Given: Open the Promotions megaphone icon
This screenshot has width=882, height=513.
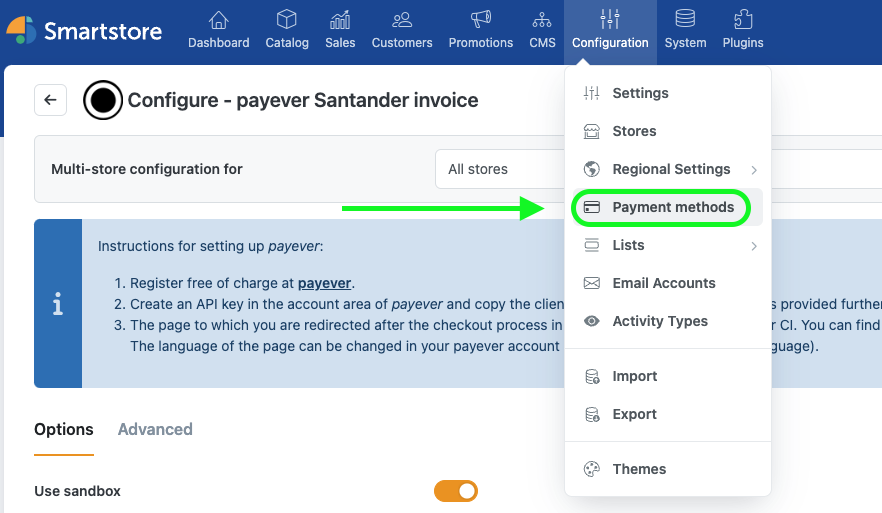Looking at the screenshot, I should click(x=481, y=20).
